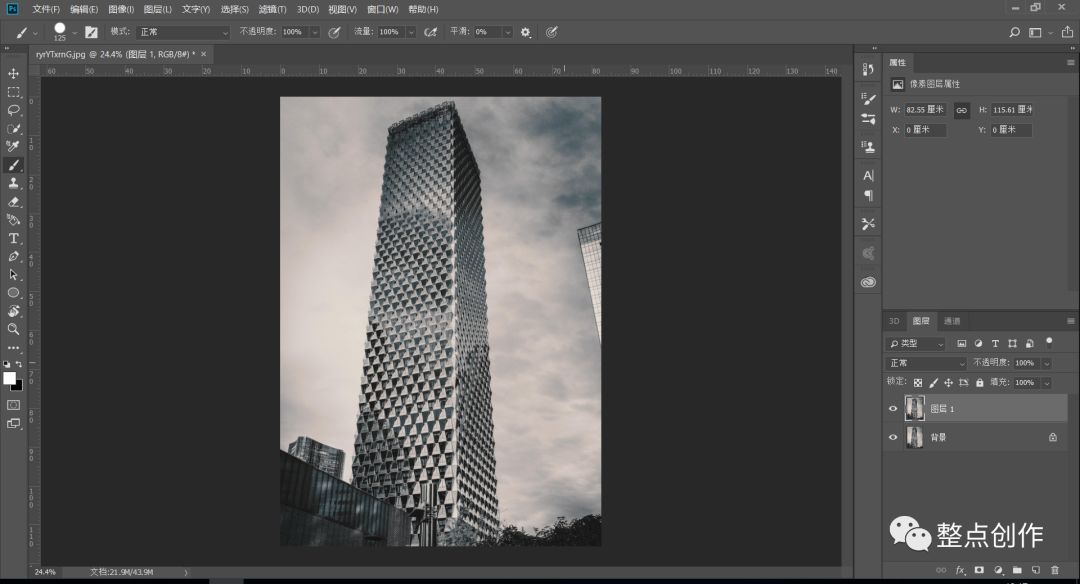Select the Move tool
This screenshot has width=1080, height=584.
click(x=13, y=74)
